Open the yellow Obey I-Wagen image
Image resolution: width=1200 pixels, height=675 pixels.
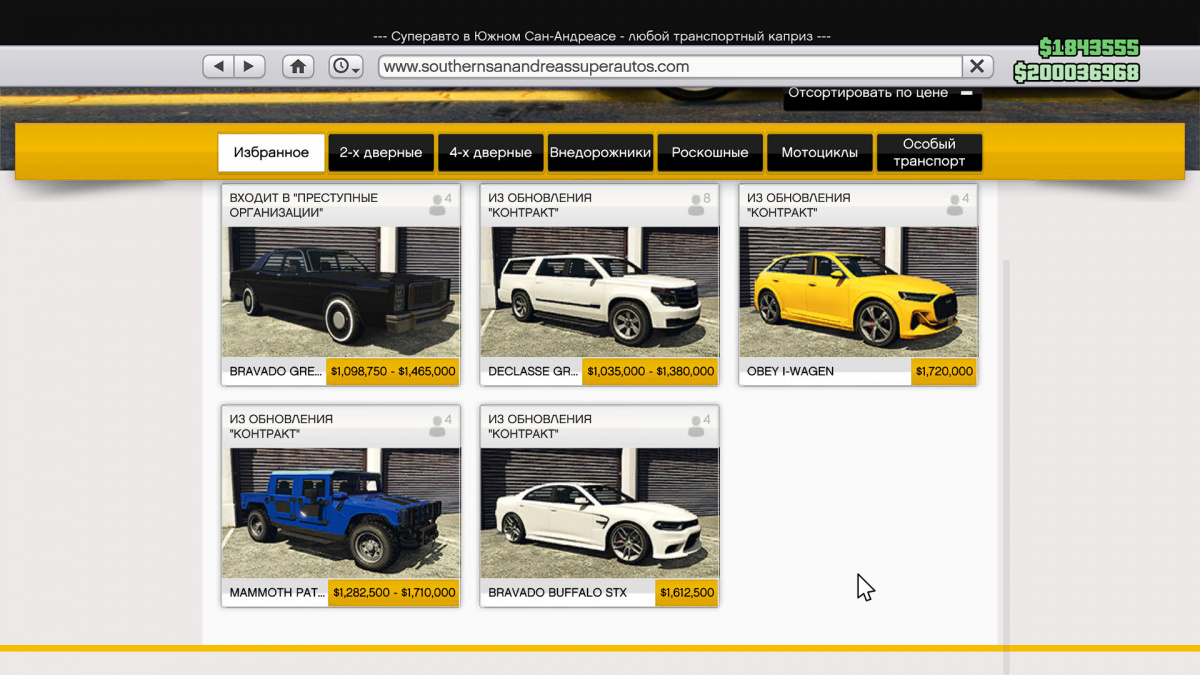pyautogui.click(x=858, y=291)
